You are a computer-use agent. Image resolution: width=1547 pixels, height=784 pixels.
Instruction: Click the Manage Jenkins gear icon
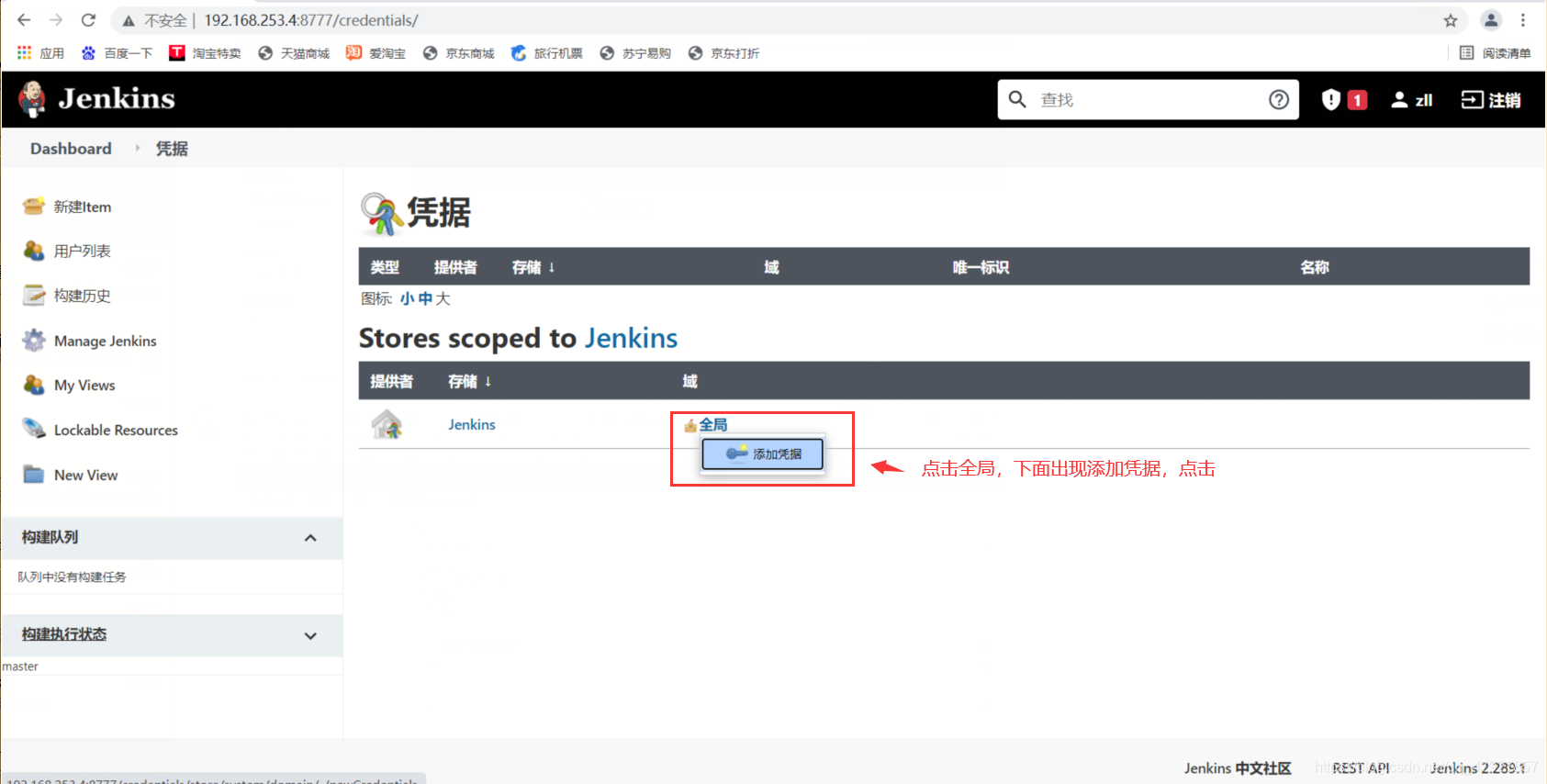click(34, 341)
